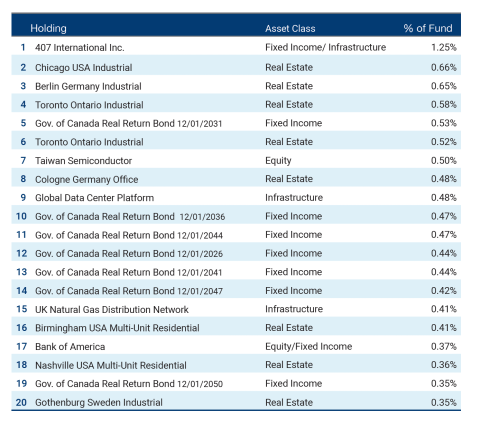Select Real Return Bond 12/01/2041 holding
The height and width of the screenshot is (430, 480).
pyautogui.click(x=128, y=272)
